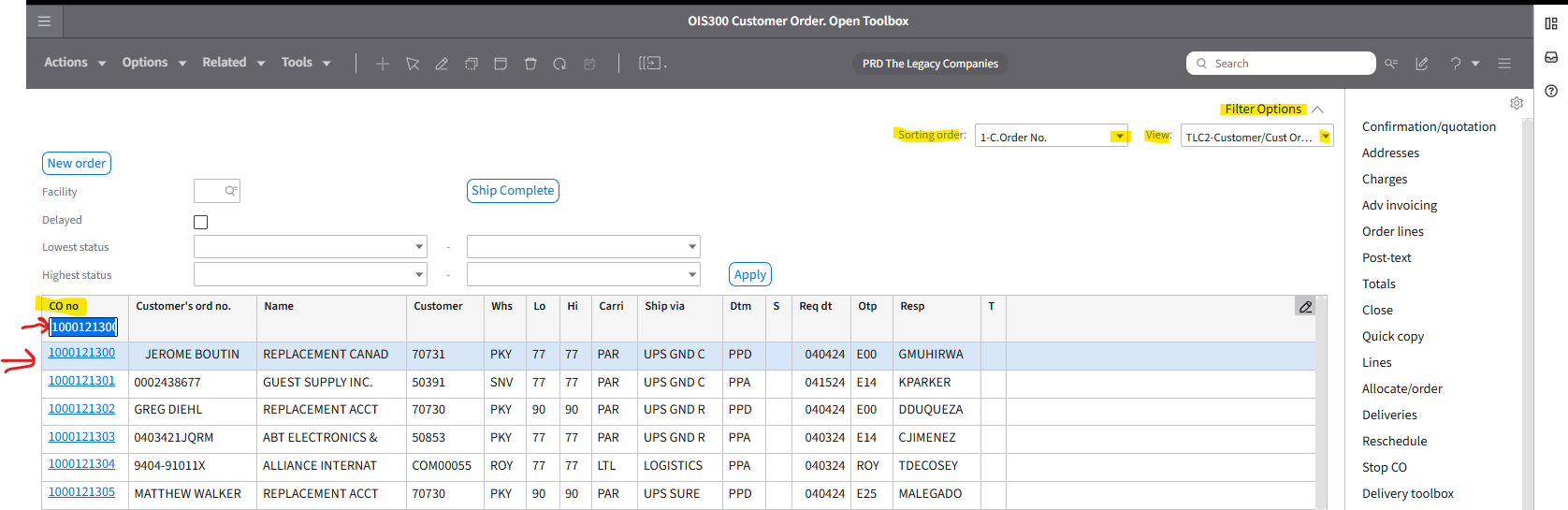The width and height of the screenshot is (1568, 510).
Task: Select Allocate/order in Related list
Action: [1401, 388]
